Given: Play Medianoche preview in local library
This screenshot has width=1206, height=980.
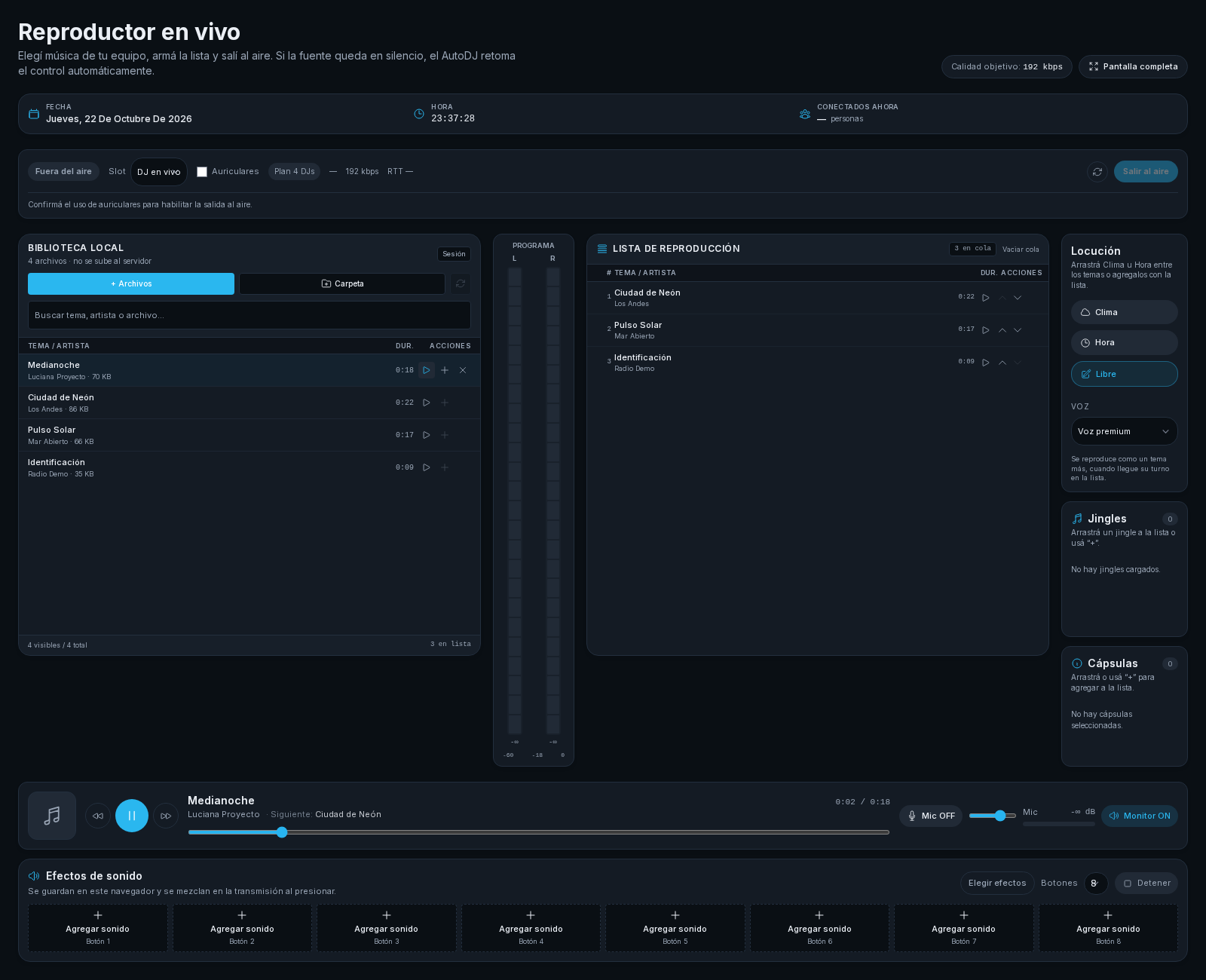Looking at the screenshot, I should point(427,370).
